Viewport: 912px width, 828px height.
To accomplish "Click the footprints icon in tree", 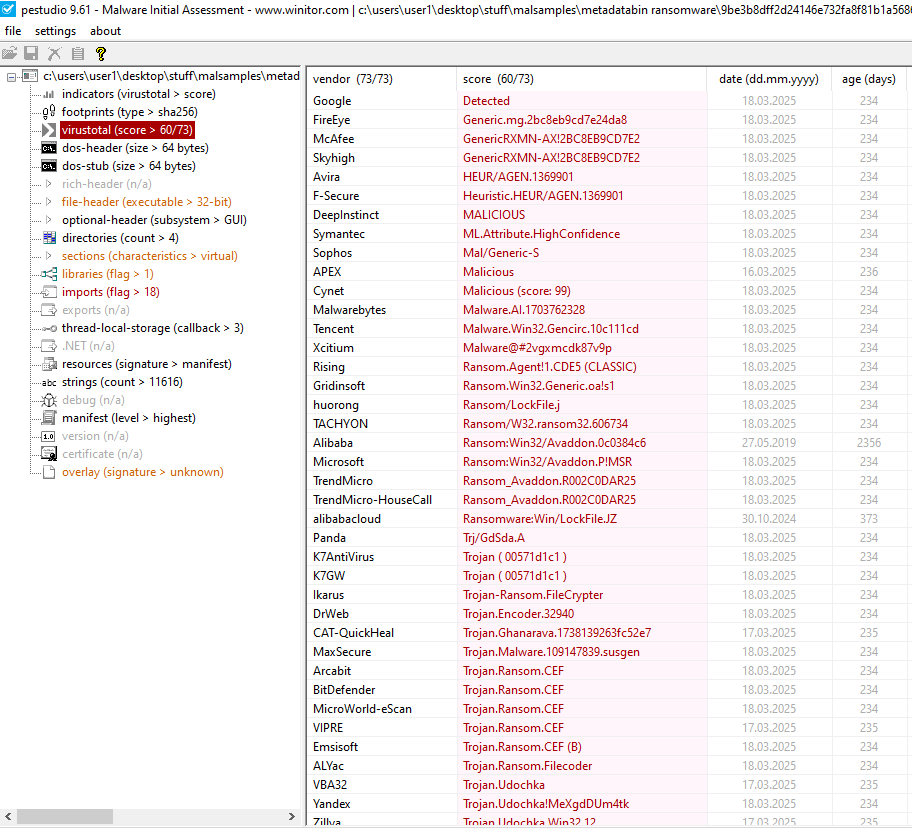I will pyautogui.click(x=49, y=112).
